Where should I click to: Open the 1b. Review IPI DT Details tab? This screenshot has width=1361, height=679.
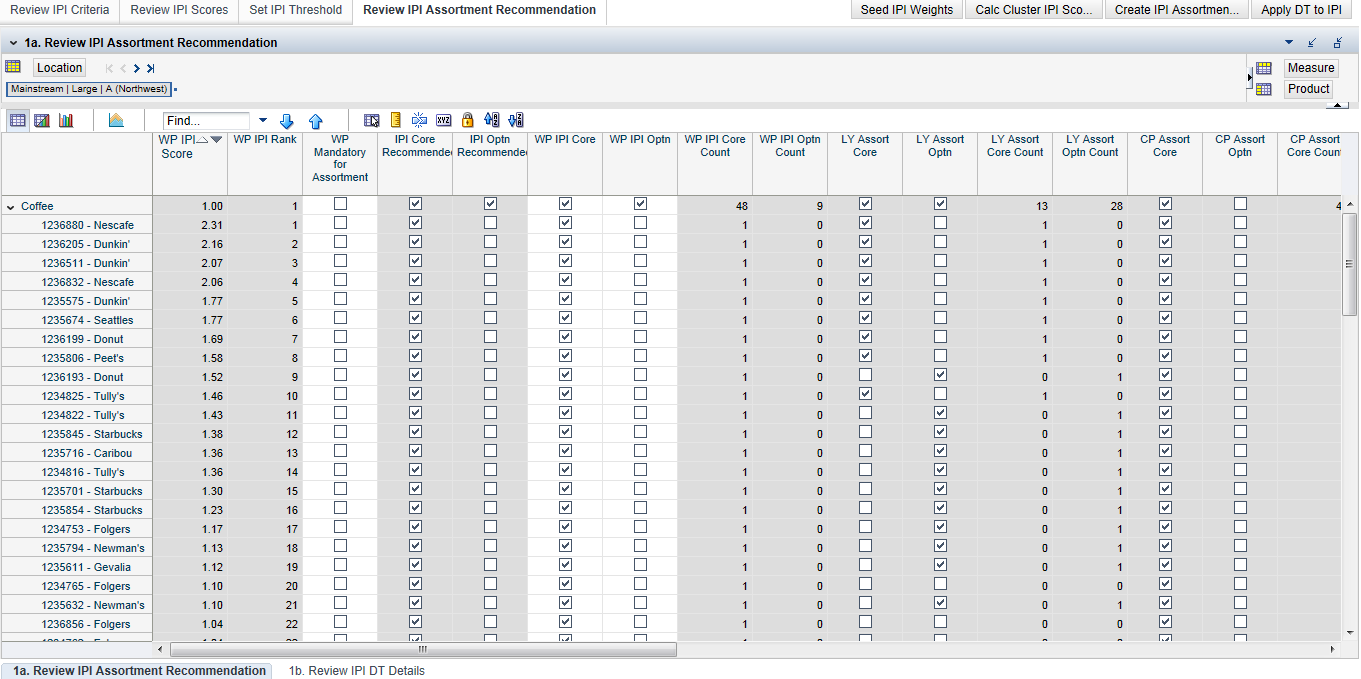coord(356,671)
